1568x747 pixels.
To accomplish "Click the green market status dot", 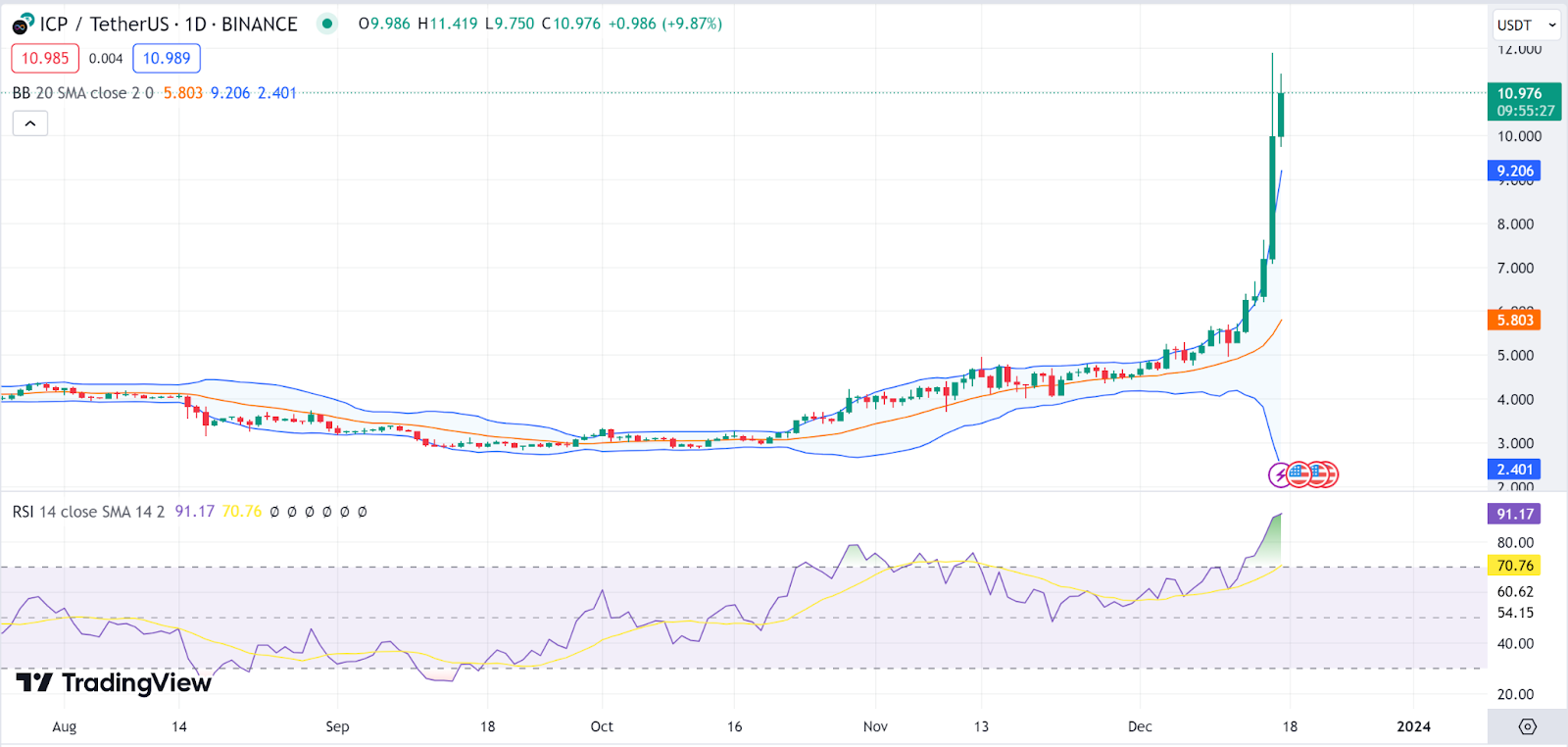I will tap(327, 24).
